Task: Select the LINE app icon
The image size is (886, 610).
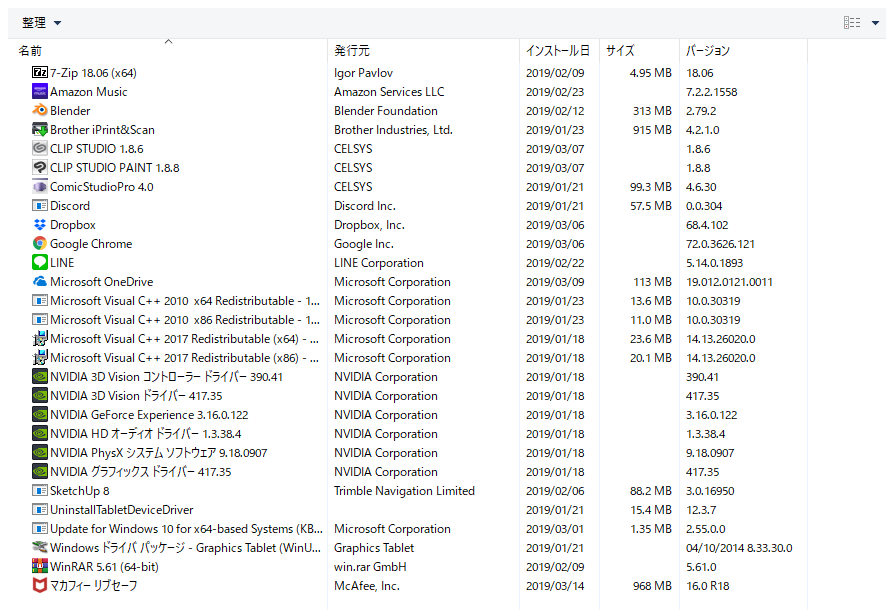Action: [x=40, y=263]
